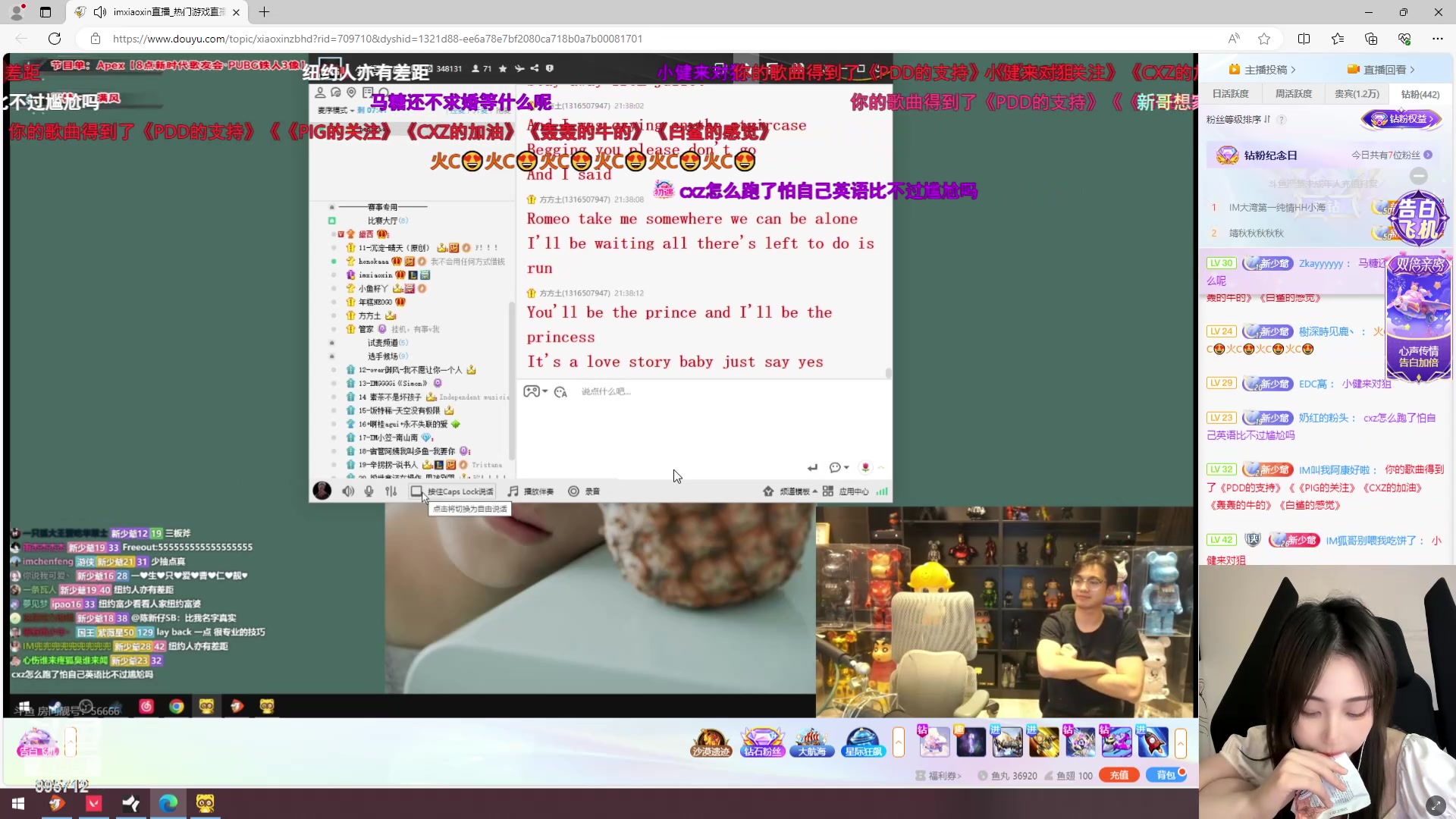
Task: Open the 星际狂飙 UFO icon
Action: point(863,742)
